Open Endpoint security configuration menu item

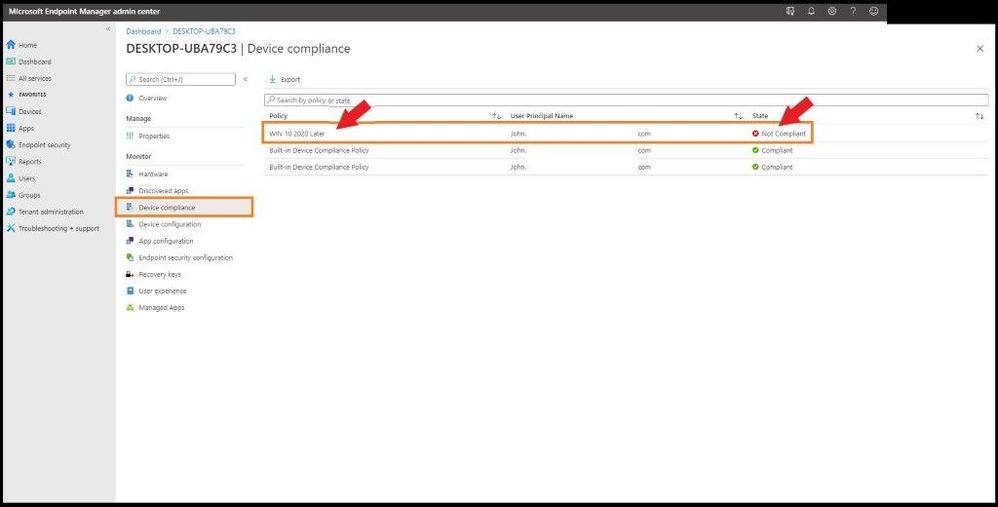click(185, 258)
